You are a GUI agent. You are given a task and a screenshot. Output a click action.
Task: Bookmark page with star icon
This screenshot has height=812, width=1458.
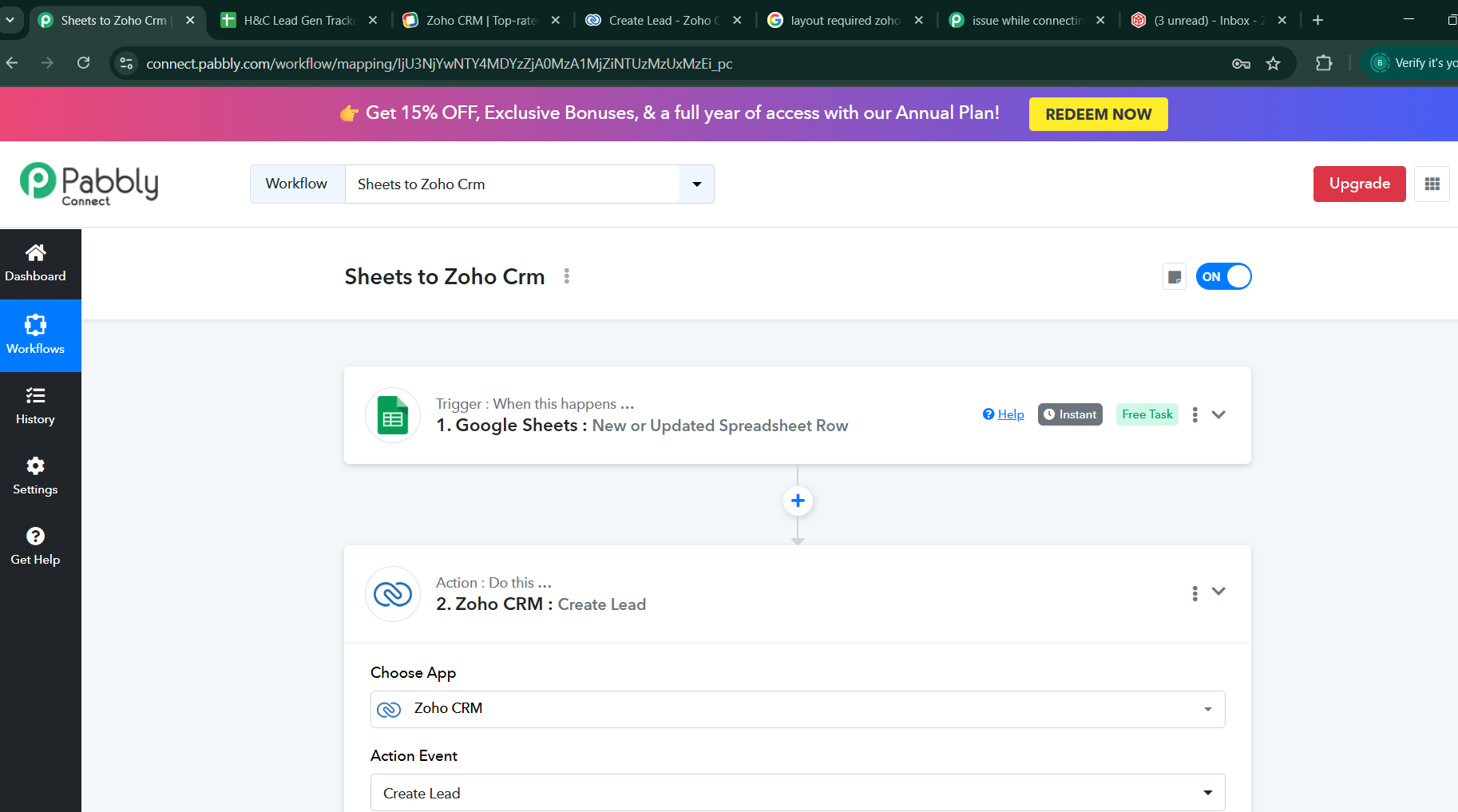coord(1273,64)
